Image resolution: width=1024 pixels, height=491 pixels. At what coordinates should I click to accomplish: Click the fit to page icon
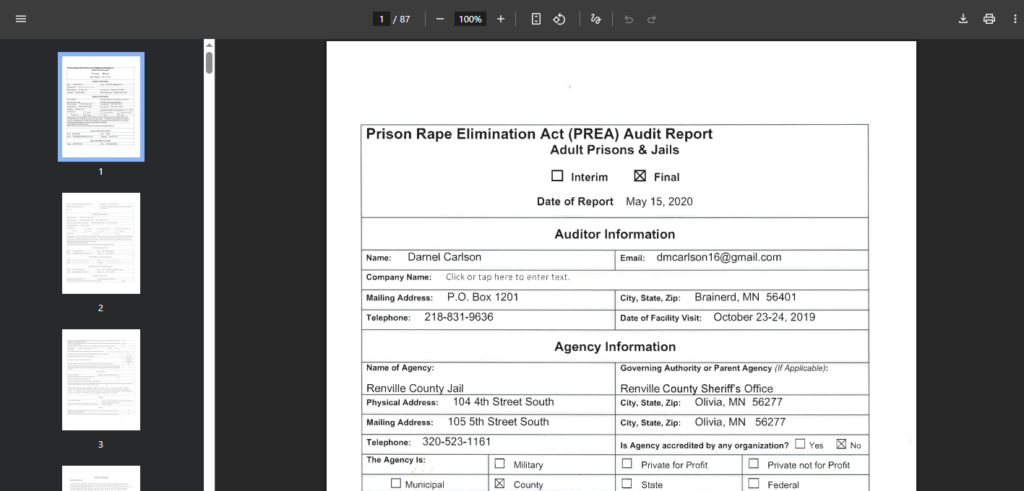[x=536, y=19]
